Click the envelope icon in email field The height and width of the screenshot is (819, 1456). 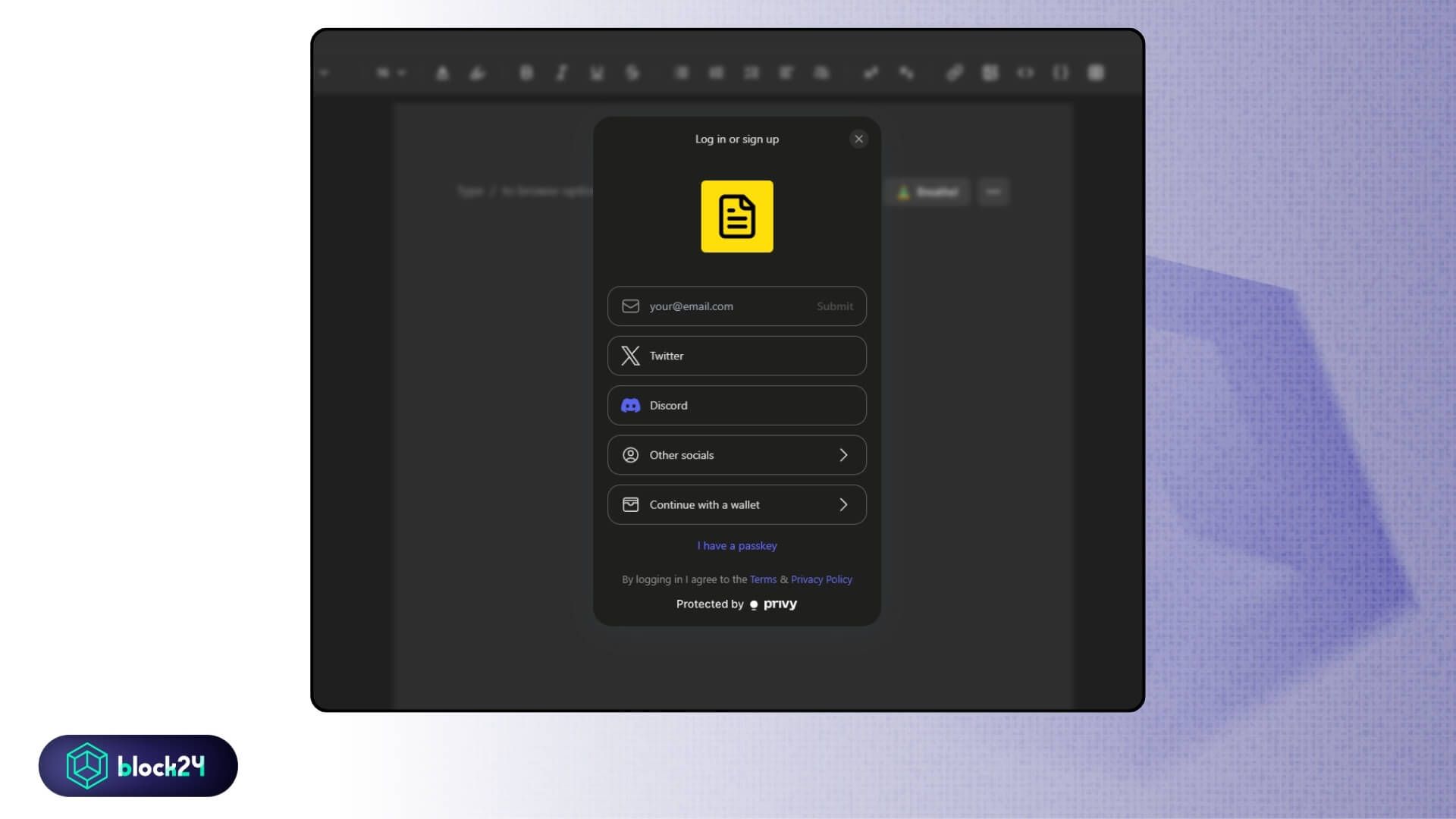[630, 306]
